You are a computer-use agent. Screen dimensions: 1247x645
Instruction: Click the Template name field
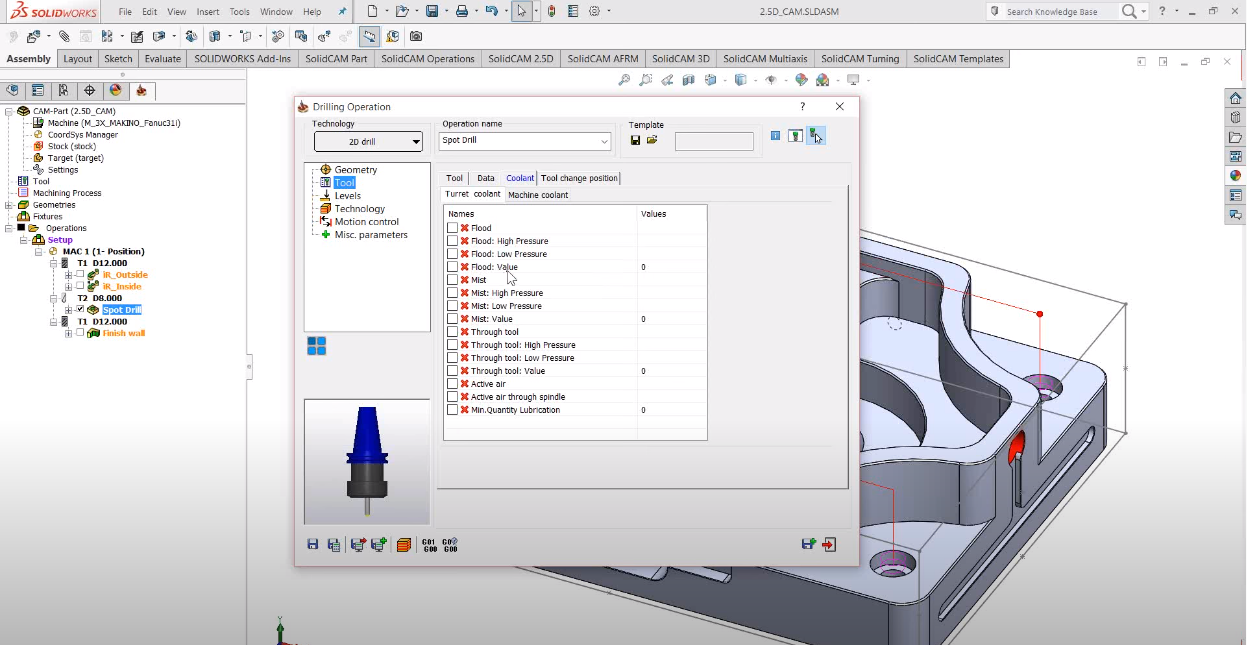pyautogui.click(x=714, y=141)
